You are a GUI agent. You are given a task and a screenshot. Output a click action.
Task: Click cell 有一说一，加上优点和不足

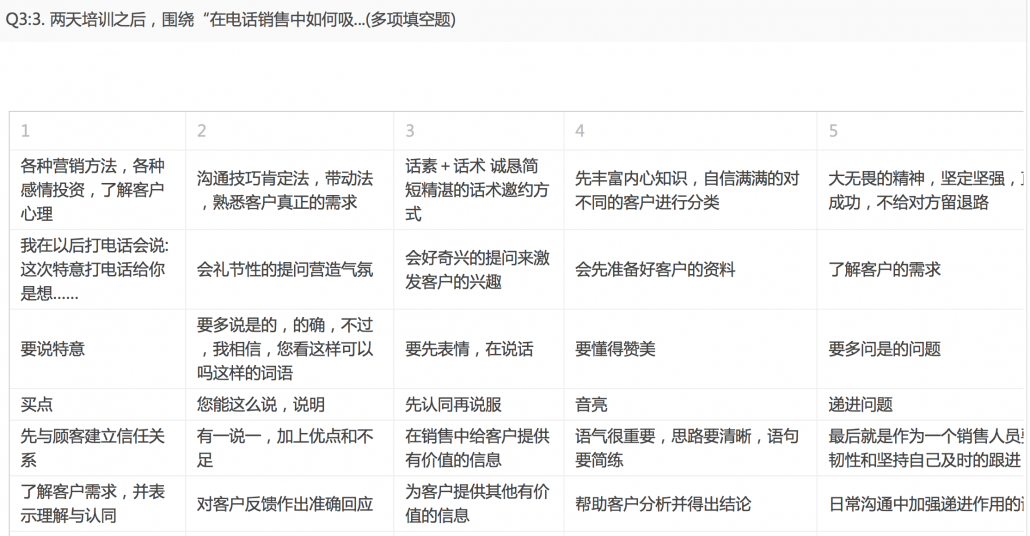click(289, 448)
